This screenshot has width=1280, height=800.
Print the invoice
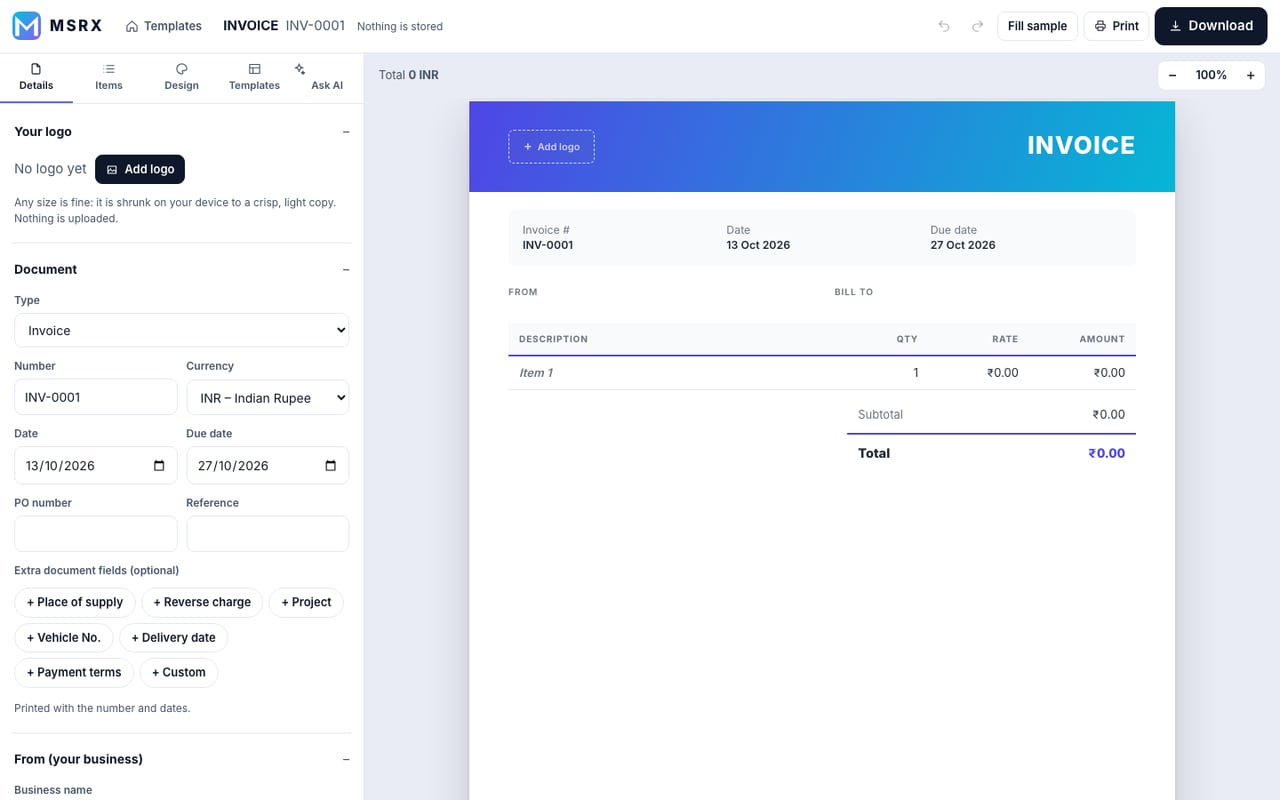[x=1117, y=26]
